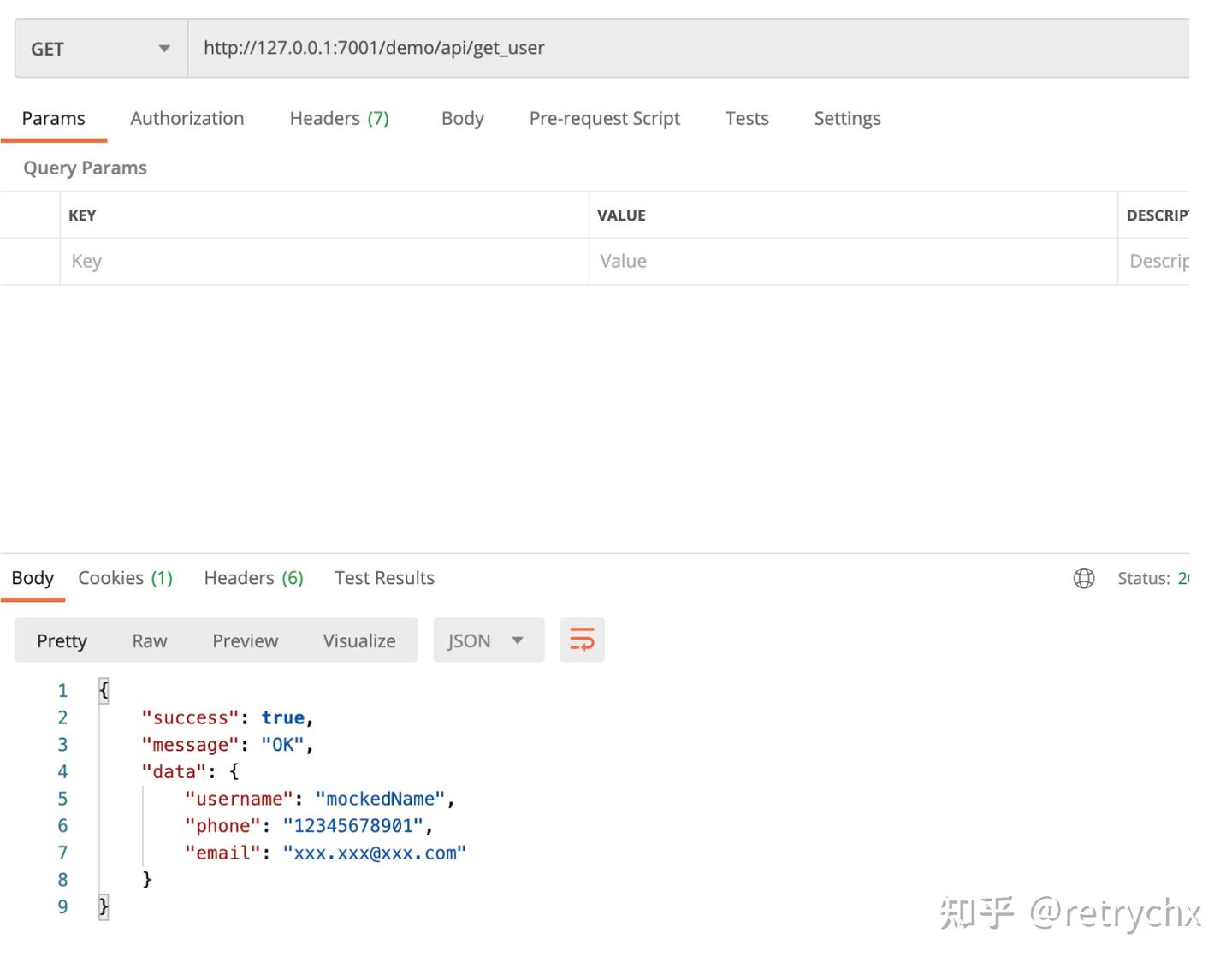
Task: Select the request Body tab
Action: [x=462, y=118]
